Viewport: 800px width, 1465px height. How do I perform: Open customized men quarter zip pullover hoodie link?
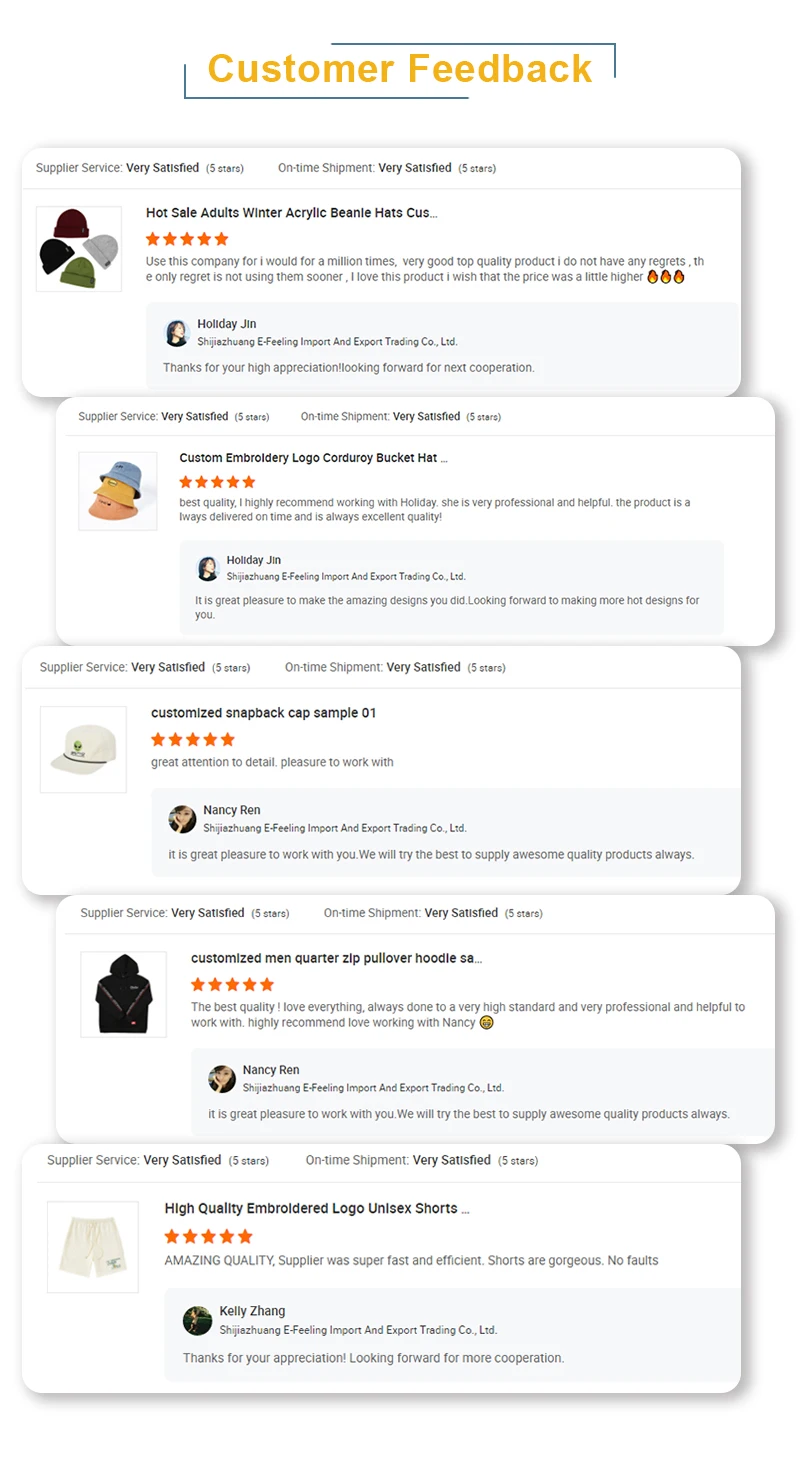(336, 958)
